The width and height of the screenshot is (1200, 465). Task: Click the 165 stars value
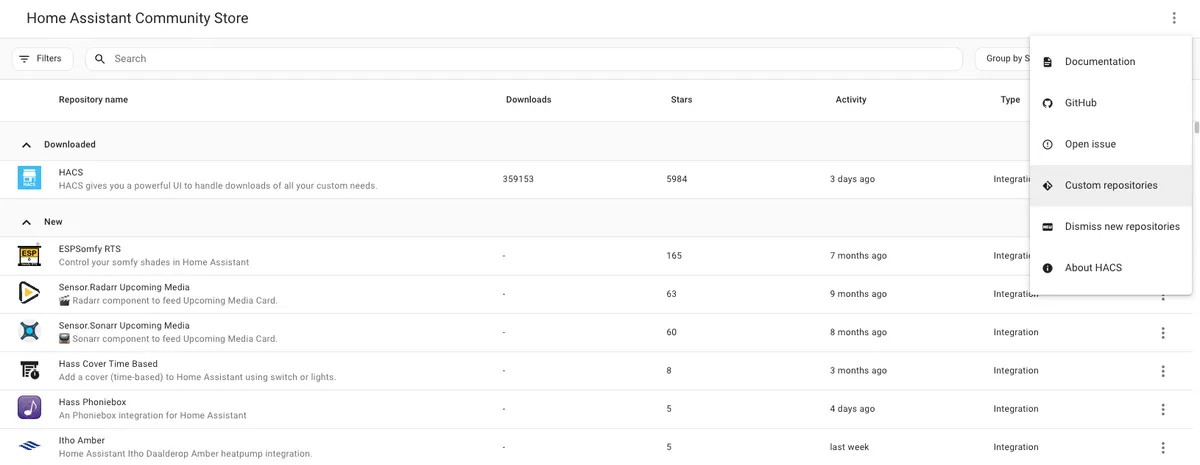674,256
